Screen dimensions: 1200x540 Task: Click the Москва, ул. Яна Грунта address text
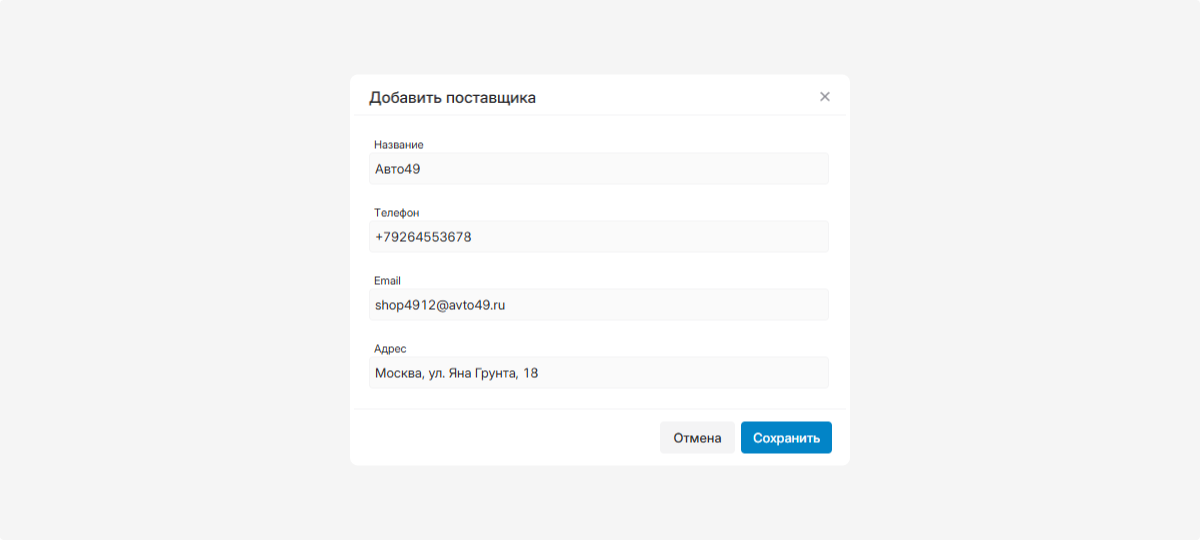(x=456, y=373)
